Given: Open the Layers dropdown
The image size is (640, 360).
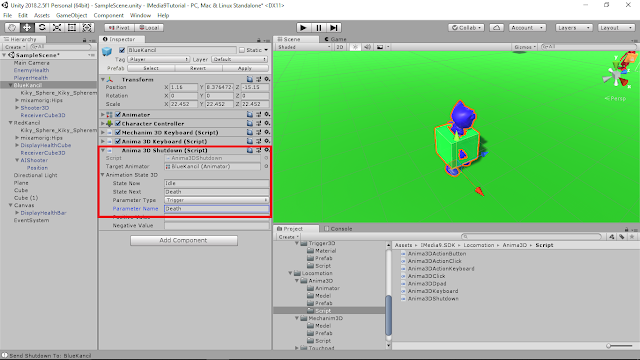Looking at the screenshot, I should [573, 27].
